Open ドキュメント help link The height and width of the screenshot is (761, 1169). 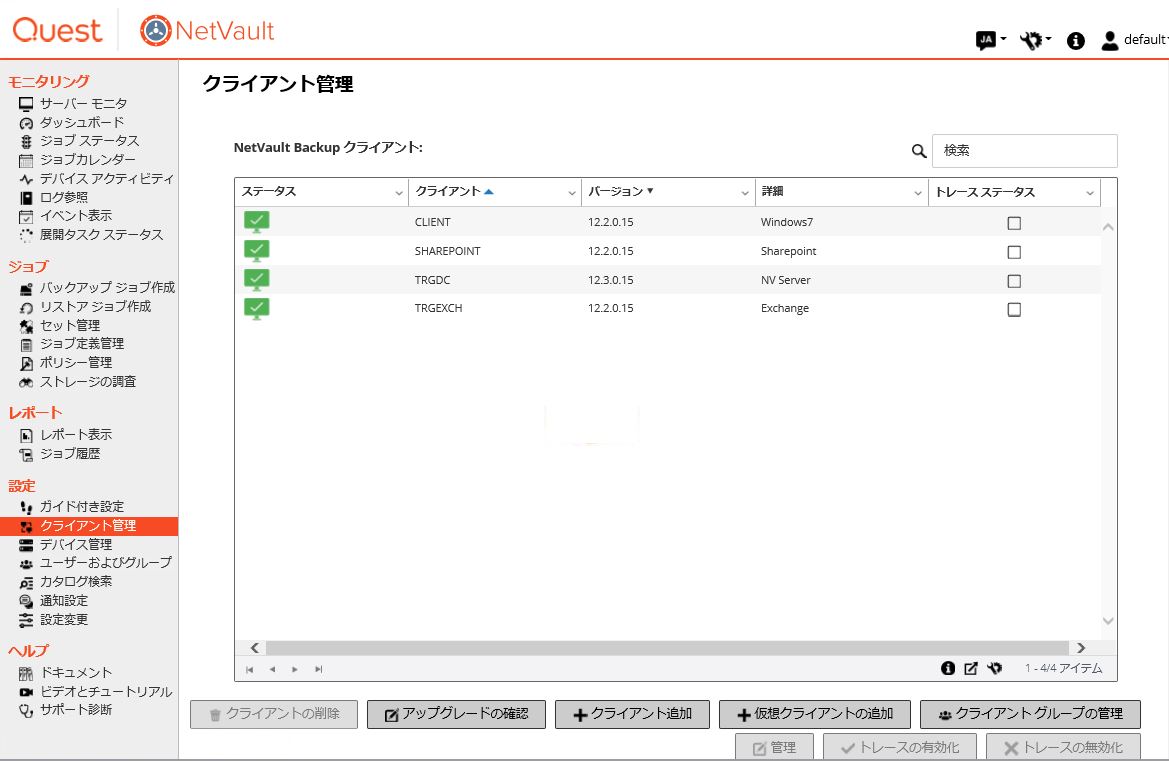[x=76, y=673]
